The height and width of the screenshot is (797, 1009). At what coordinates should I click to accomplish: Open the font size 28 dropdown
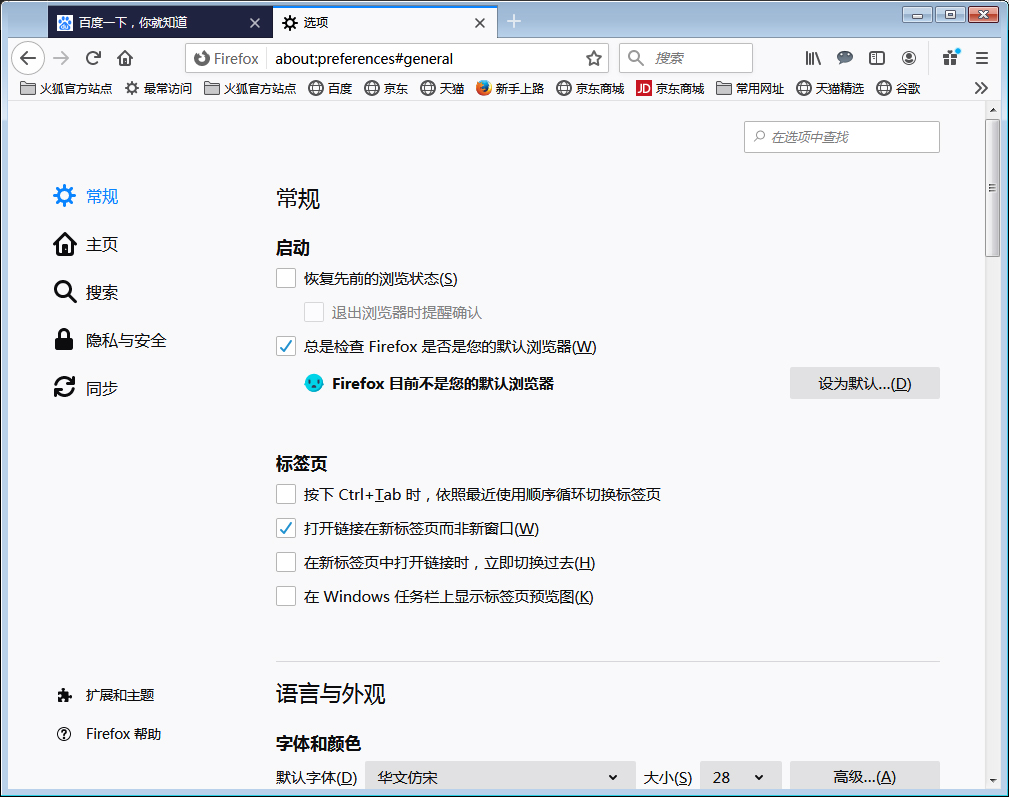coord(740,776)
